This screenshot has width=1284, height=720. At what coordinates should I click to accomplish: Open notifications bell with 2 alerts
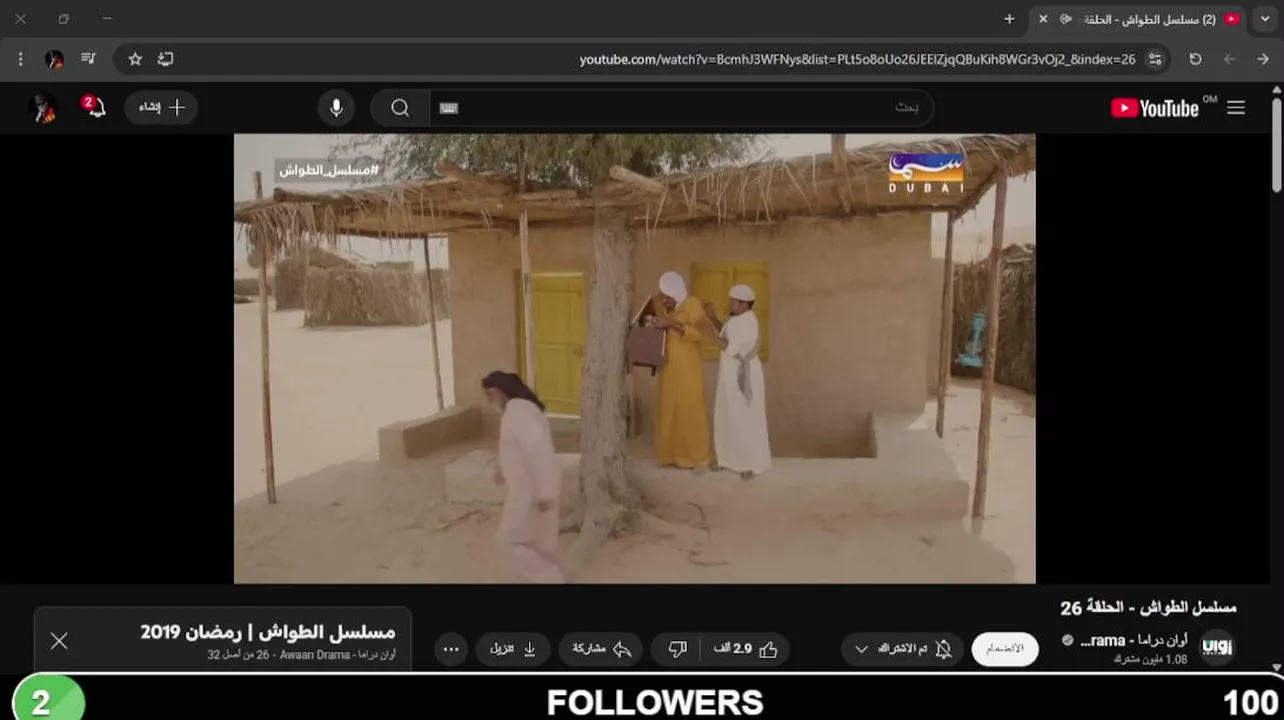94,107
